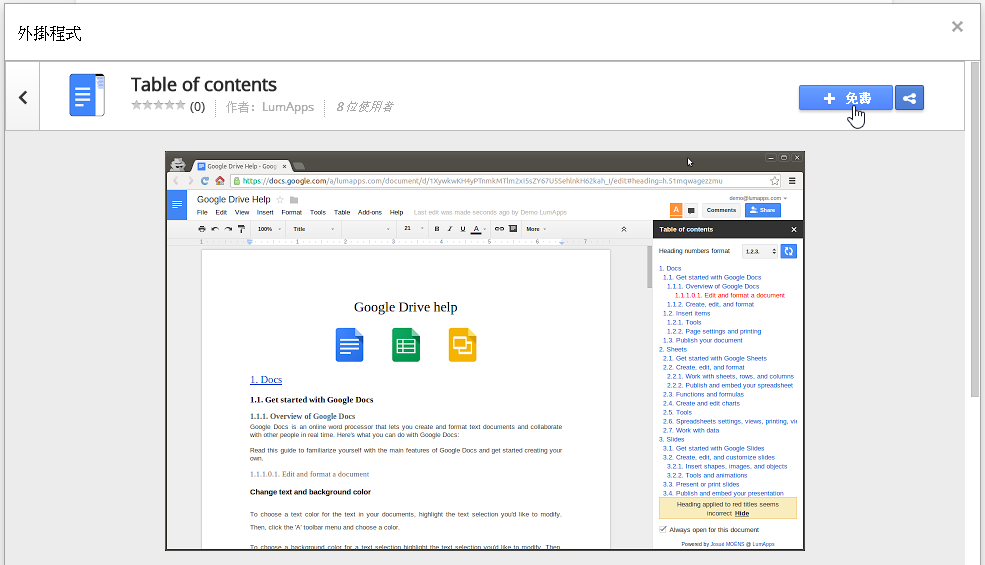Open the heading numbers format selector
The image size is (985, 565).
pyautogui.click(x=761, y=251)
